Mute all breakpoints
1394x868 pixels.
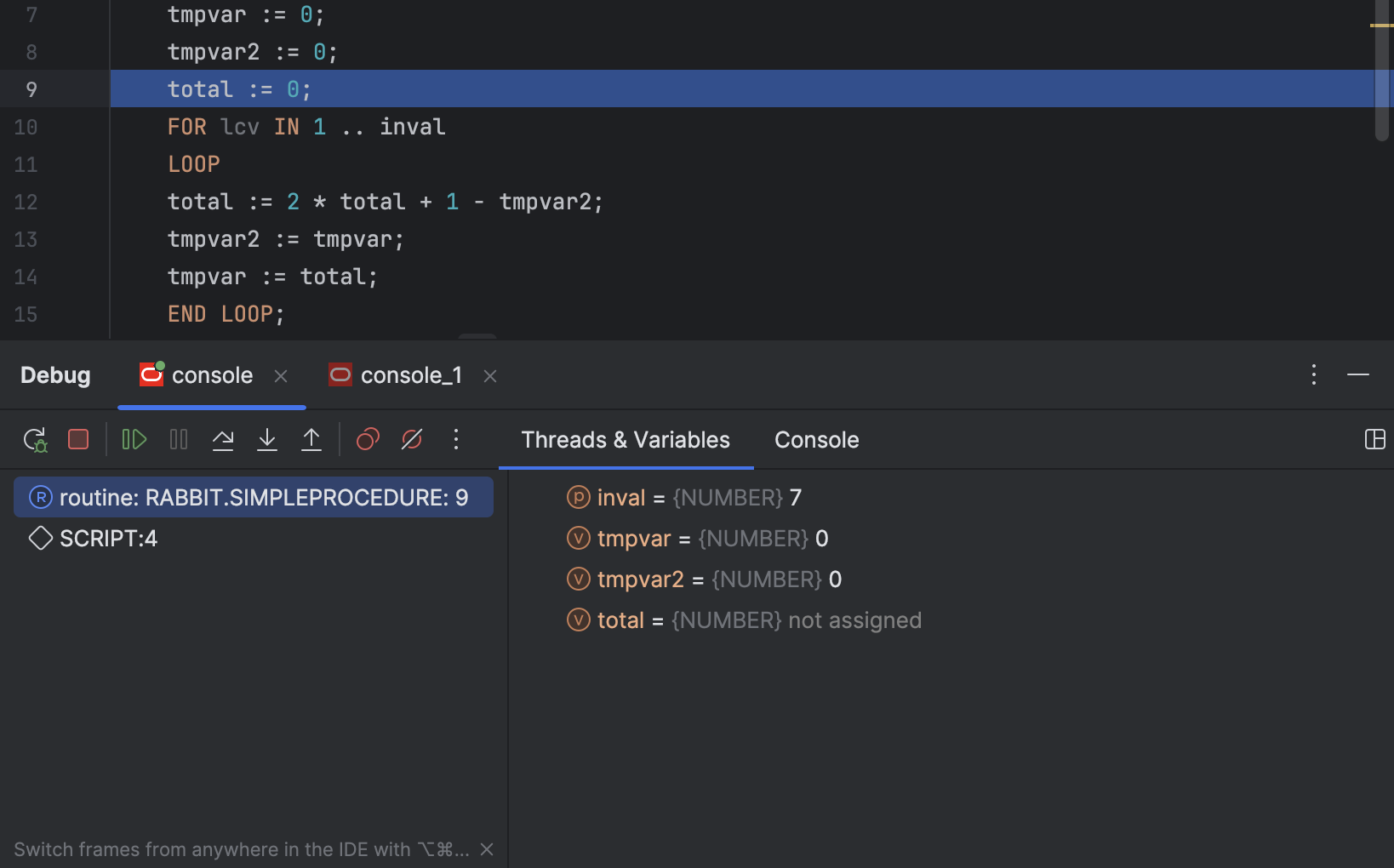pos(412,439)
